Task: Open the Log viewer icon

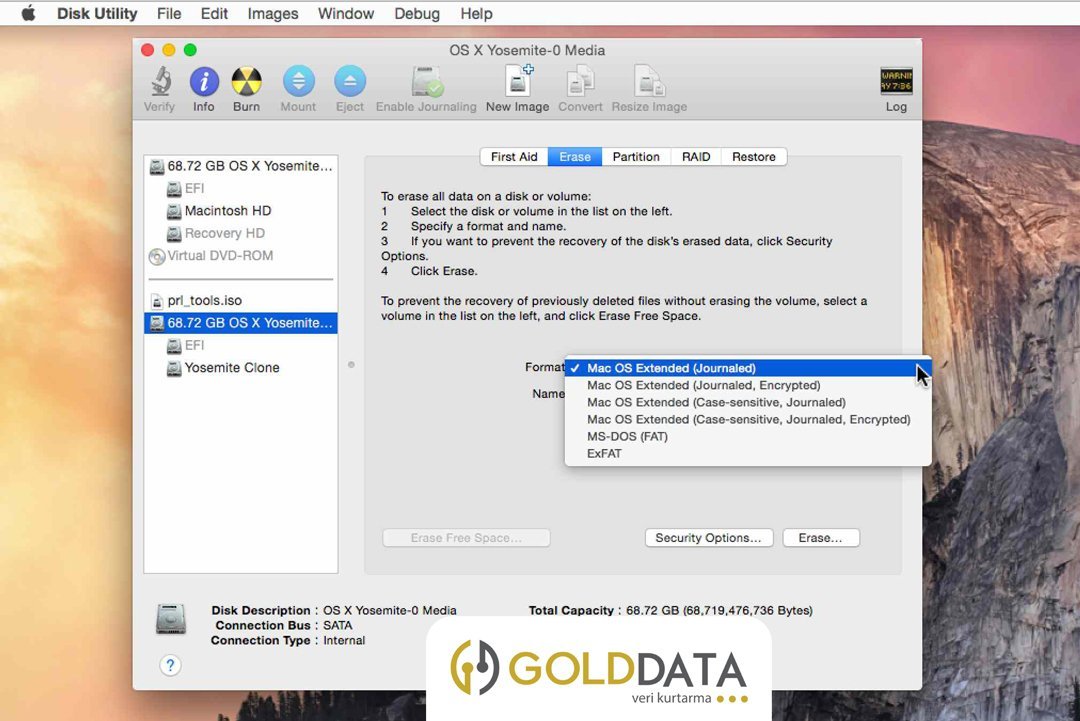Action: pos(896,82)
